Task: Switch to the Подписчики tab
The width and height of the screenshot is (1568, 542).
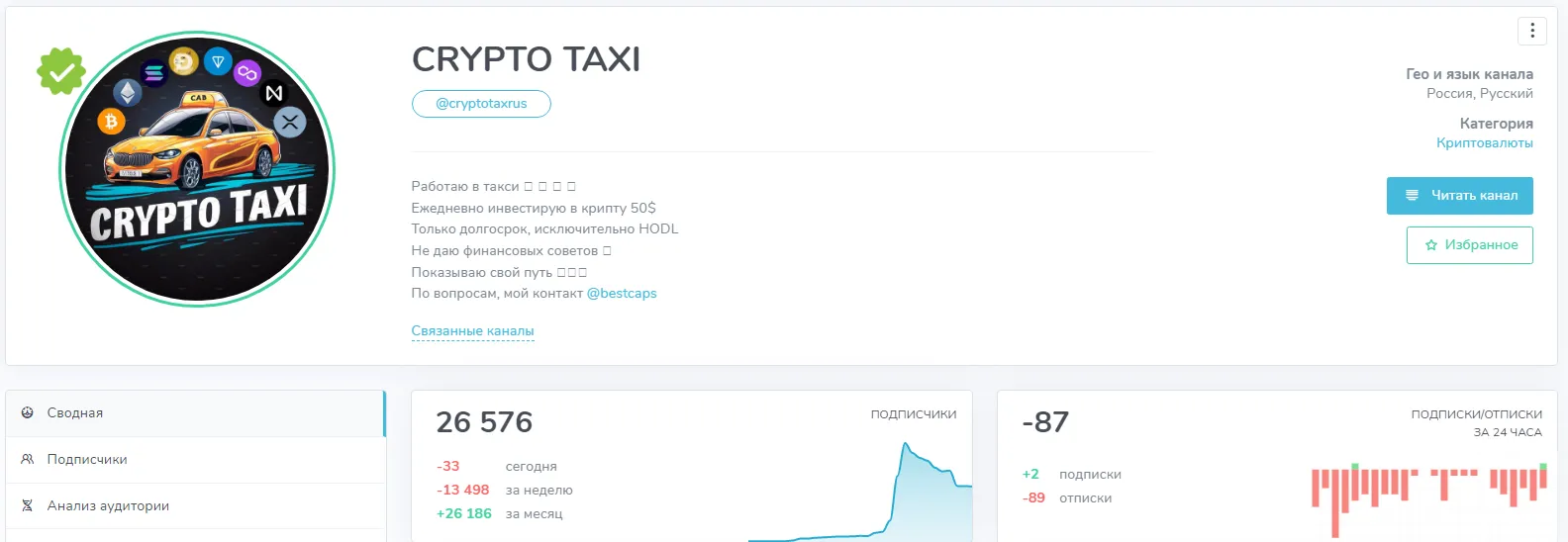Action: pos(195,460)
